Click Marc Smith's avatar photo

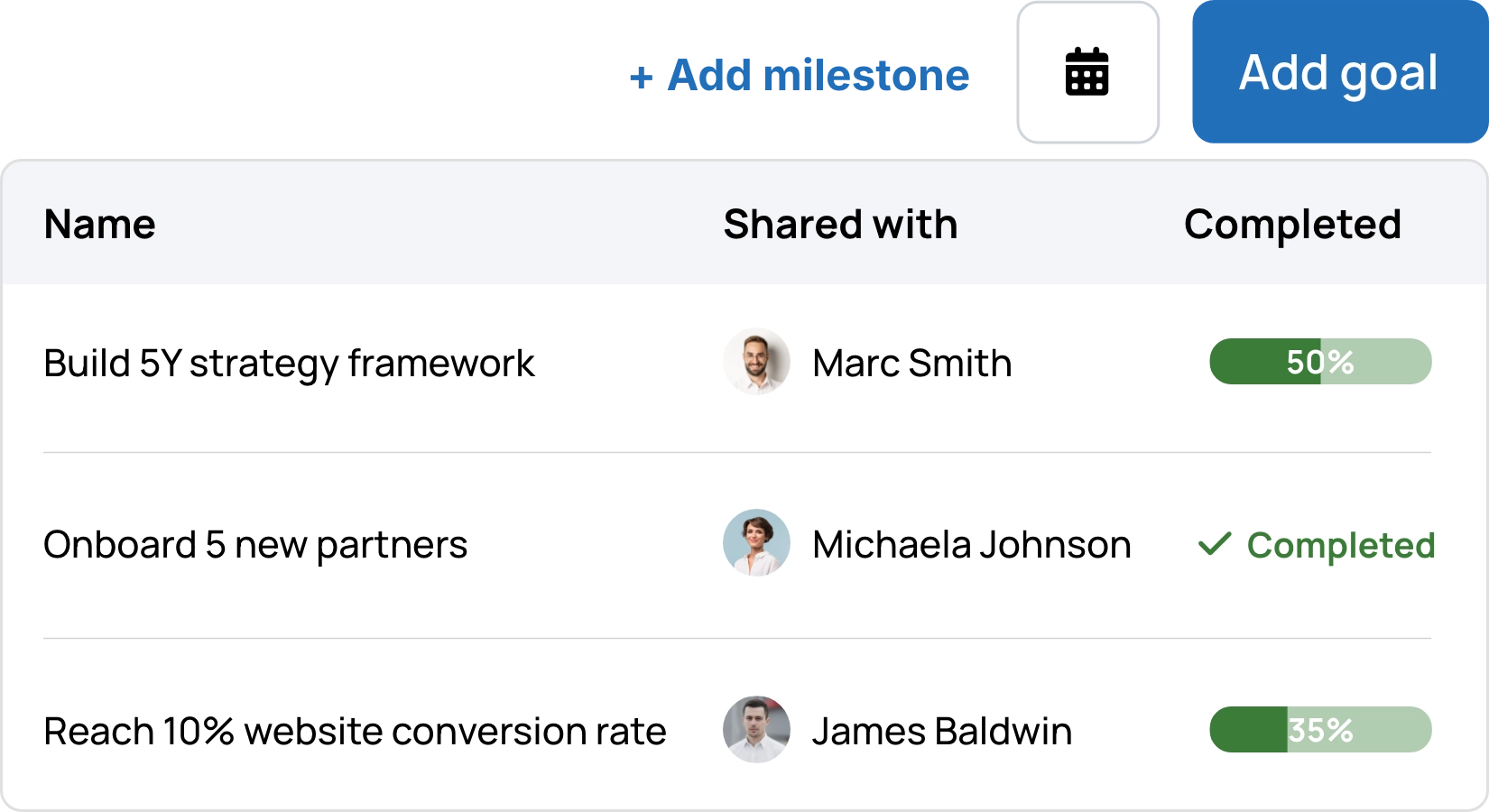(756, 363)
